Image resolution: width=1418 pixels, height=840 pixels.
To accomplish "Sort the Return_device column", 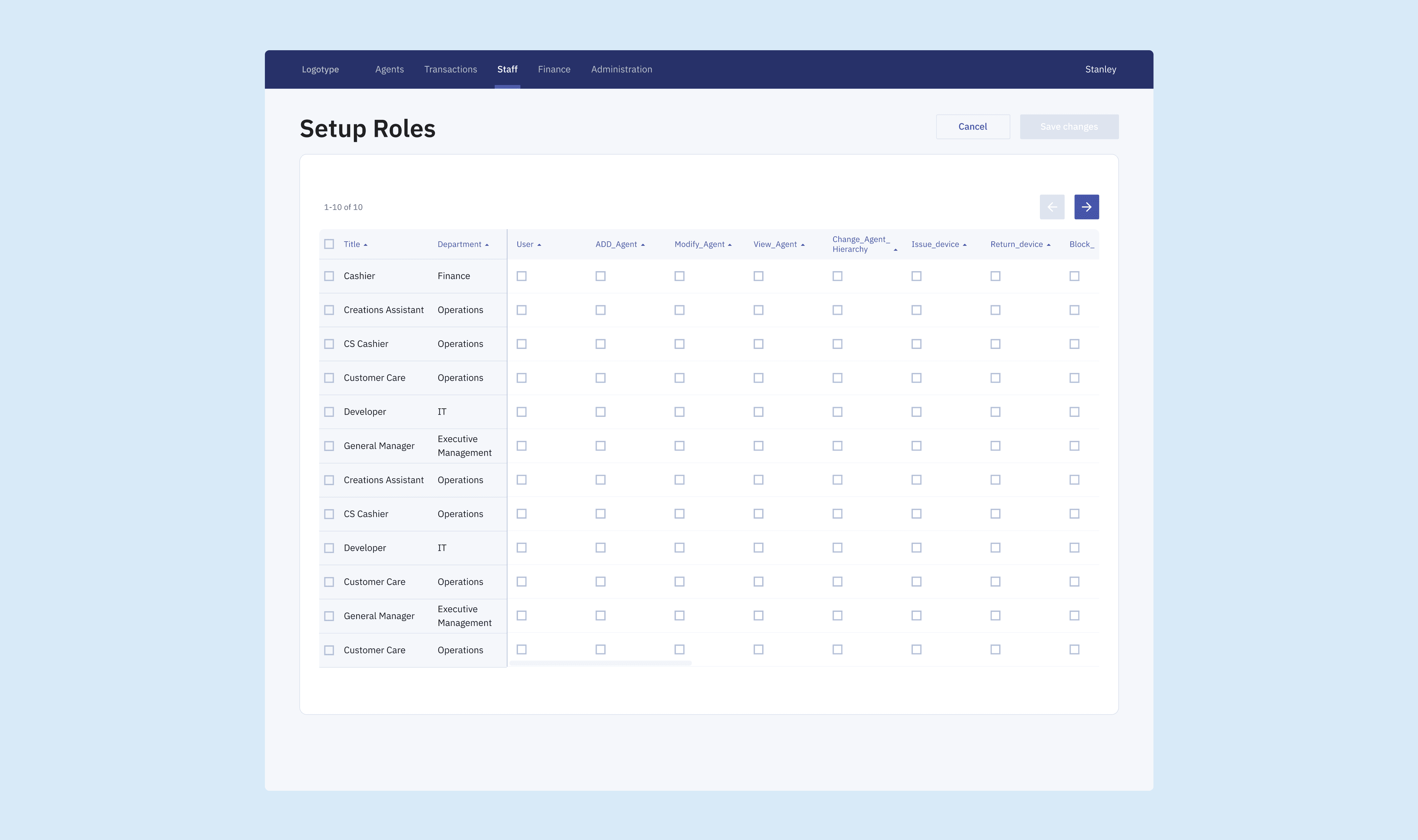I will tap(1048, 245).
